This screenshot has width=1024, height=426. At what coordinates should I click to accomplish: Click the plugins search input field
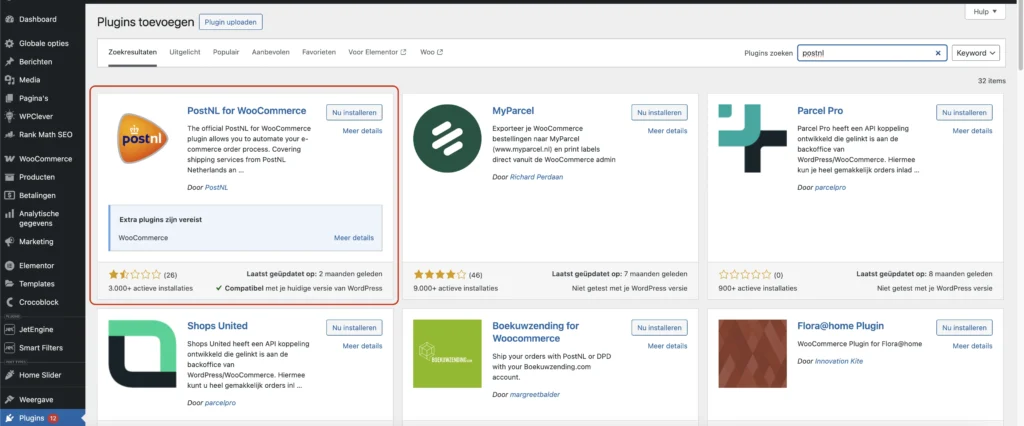tap(865, 53)
